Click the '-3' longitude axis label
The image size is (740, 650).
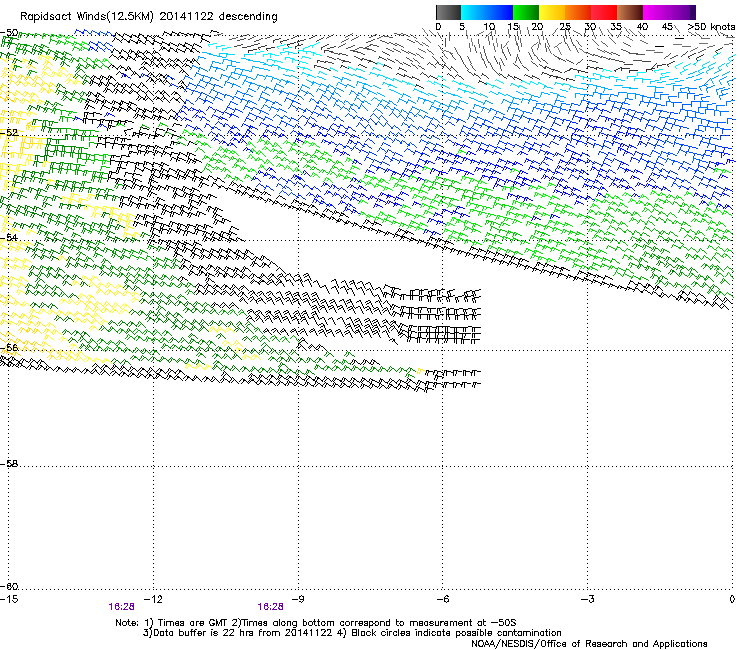pyautogui.click(x=588, y=599)
